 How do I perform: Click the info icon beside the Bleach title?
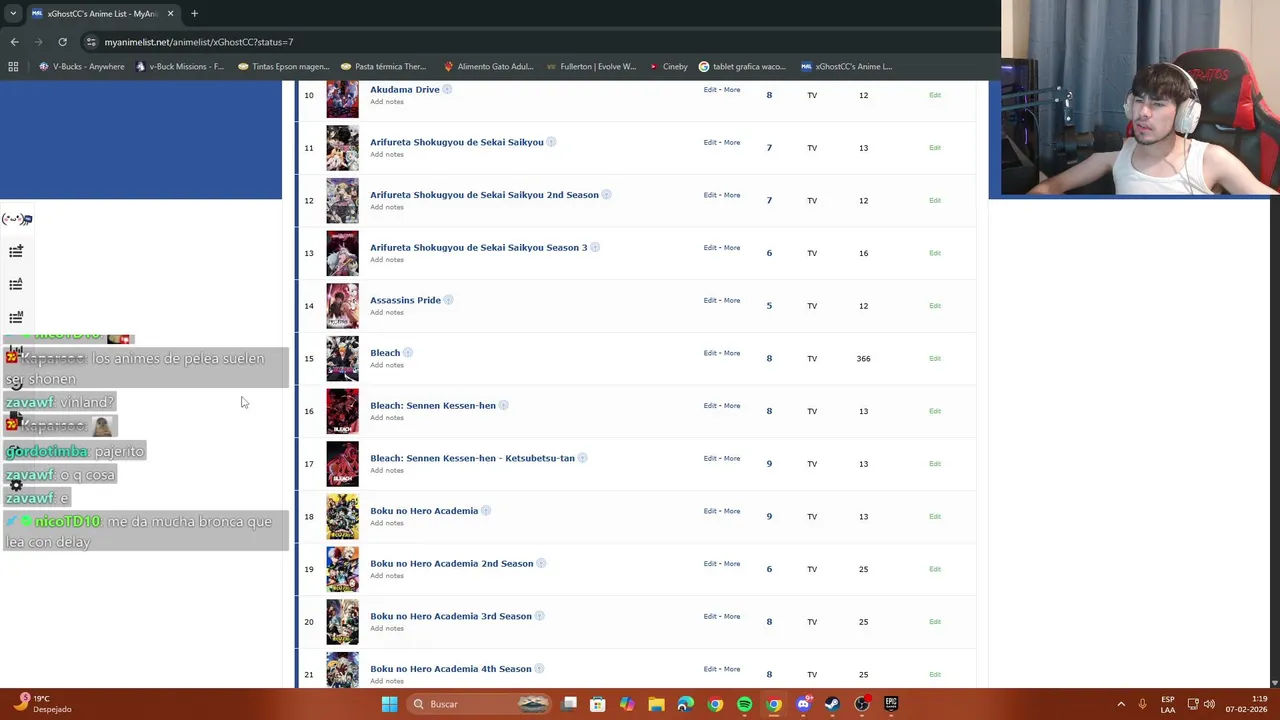point(407,353)
